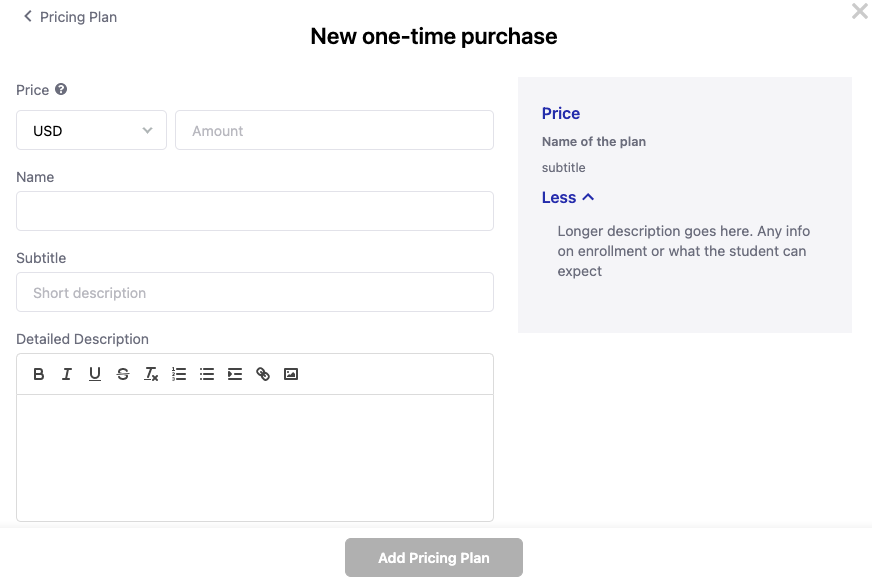The image size is (872, 584).
Task: Insert a hyperlink in the description
Action: (263, 374)
